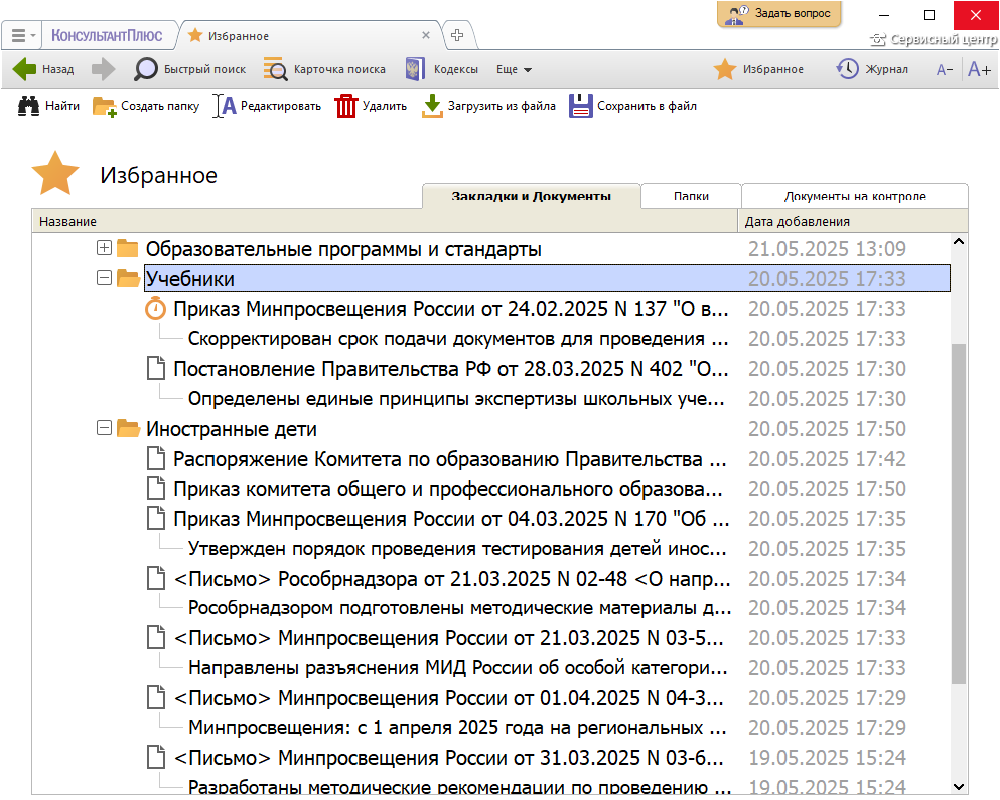
Task: Open note Минпросвещения: с 1 апреля 2025
Action: tap(457, 728)
